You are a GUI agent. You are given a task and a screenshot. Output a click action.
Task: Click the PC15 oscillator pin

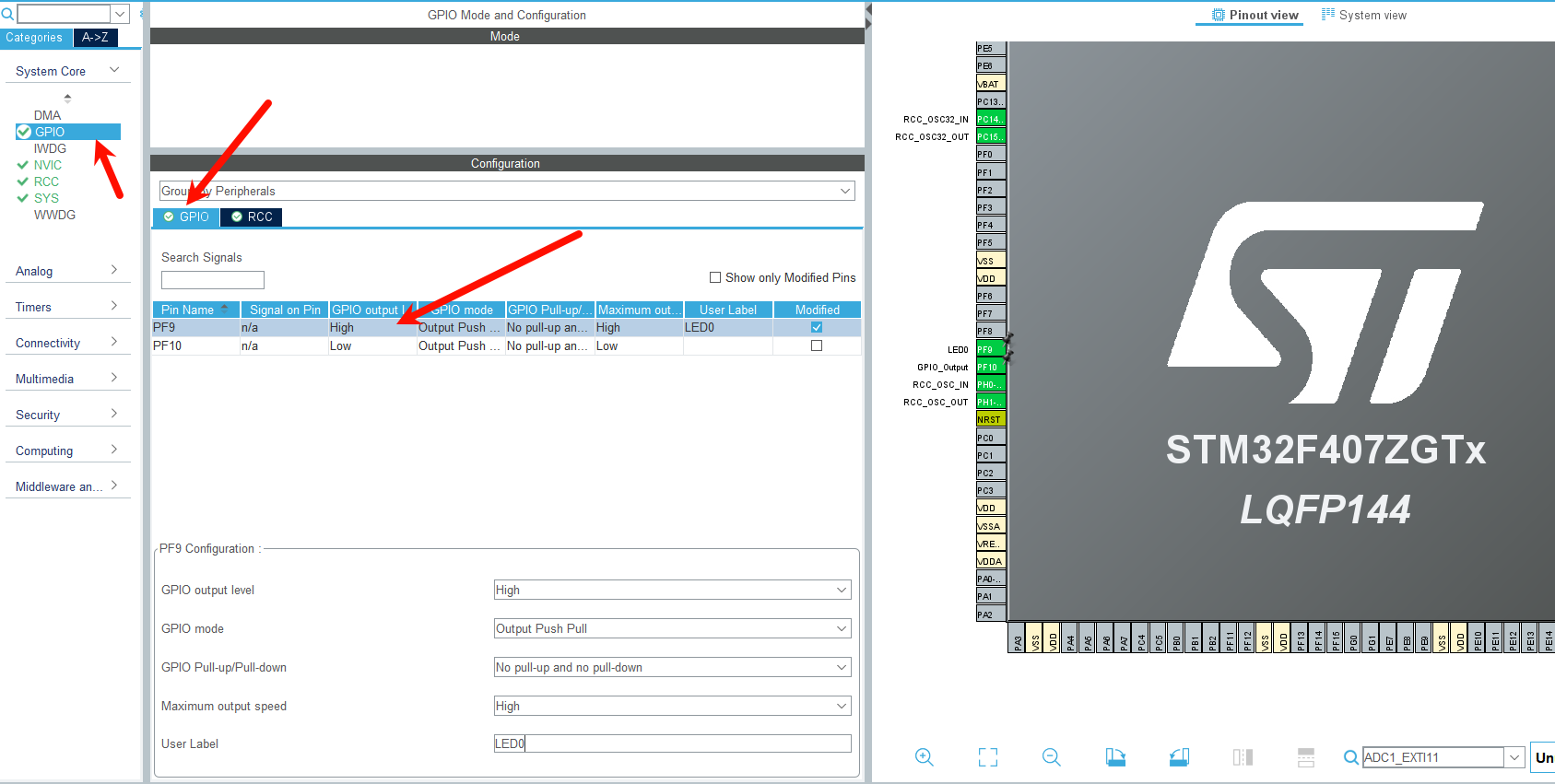(x=990, y=136)
